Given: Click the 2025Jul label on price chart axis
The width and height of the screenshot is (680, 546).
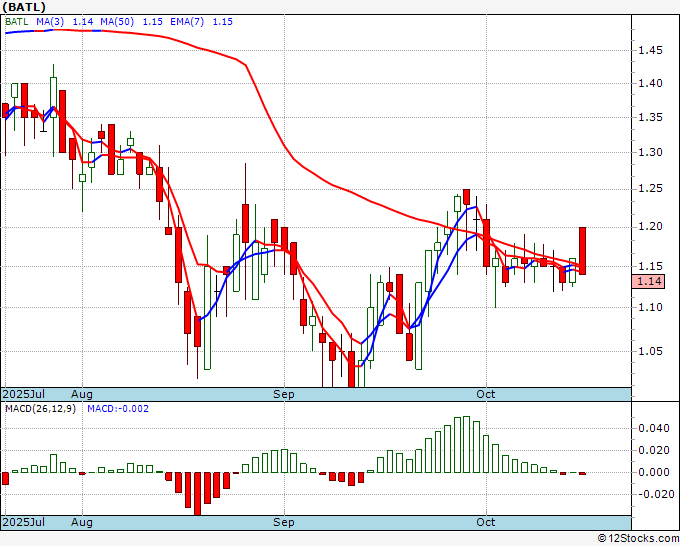Looking at the screenshot, I should pyautogui.click(x=24, y=394).
